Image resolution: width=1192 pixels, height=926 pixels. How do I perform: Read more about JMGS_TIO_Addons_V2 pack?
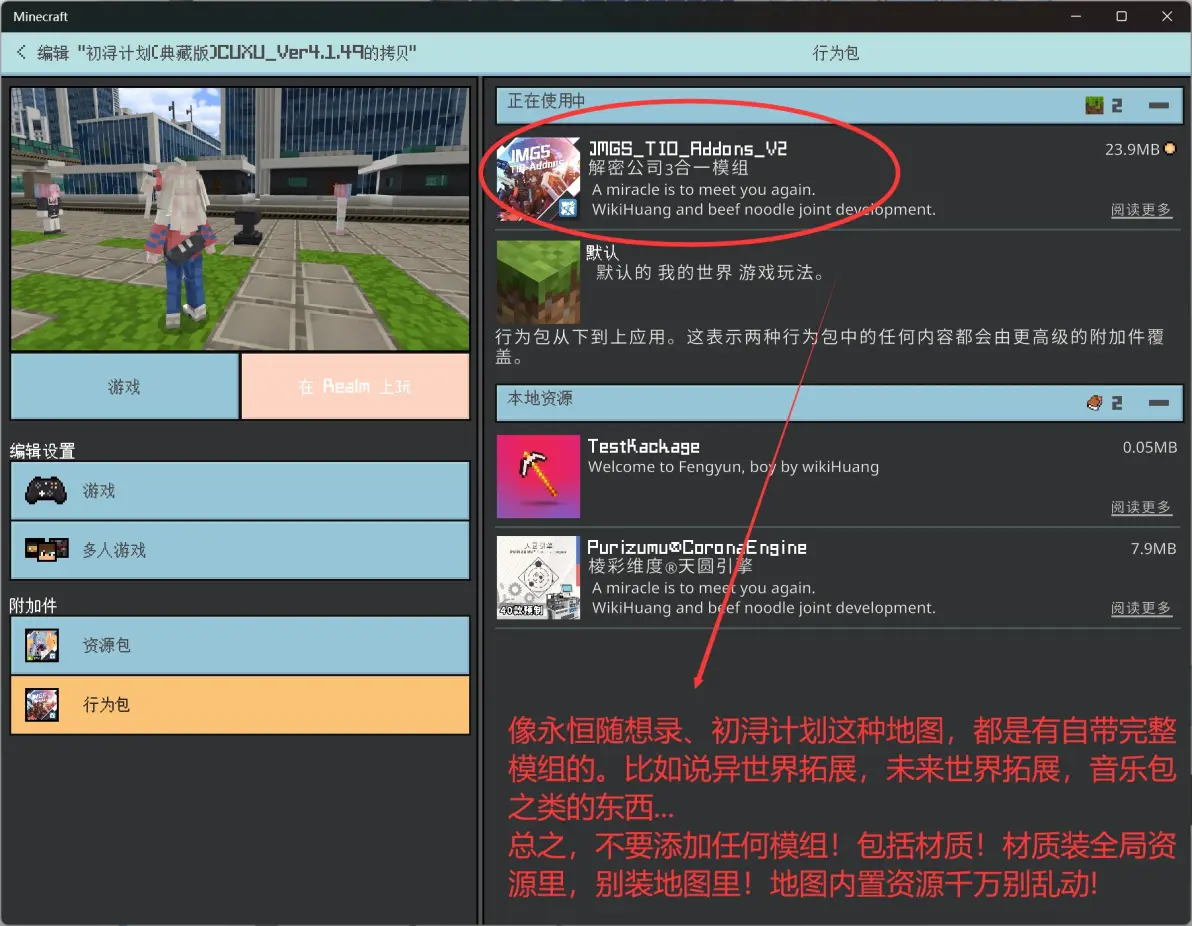coord(1140,210)
